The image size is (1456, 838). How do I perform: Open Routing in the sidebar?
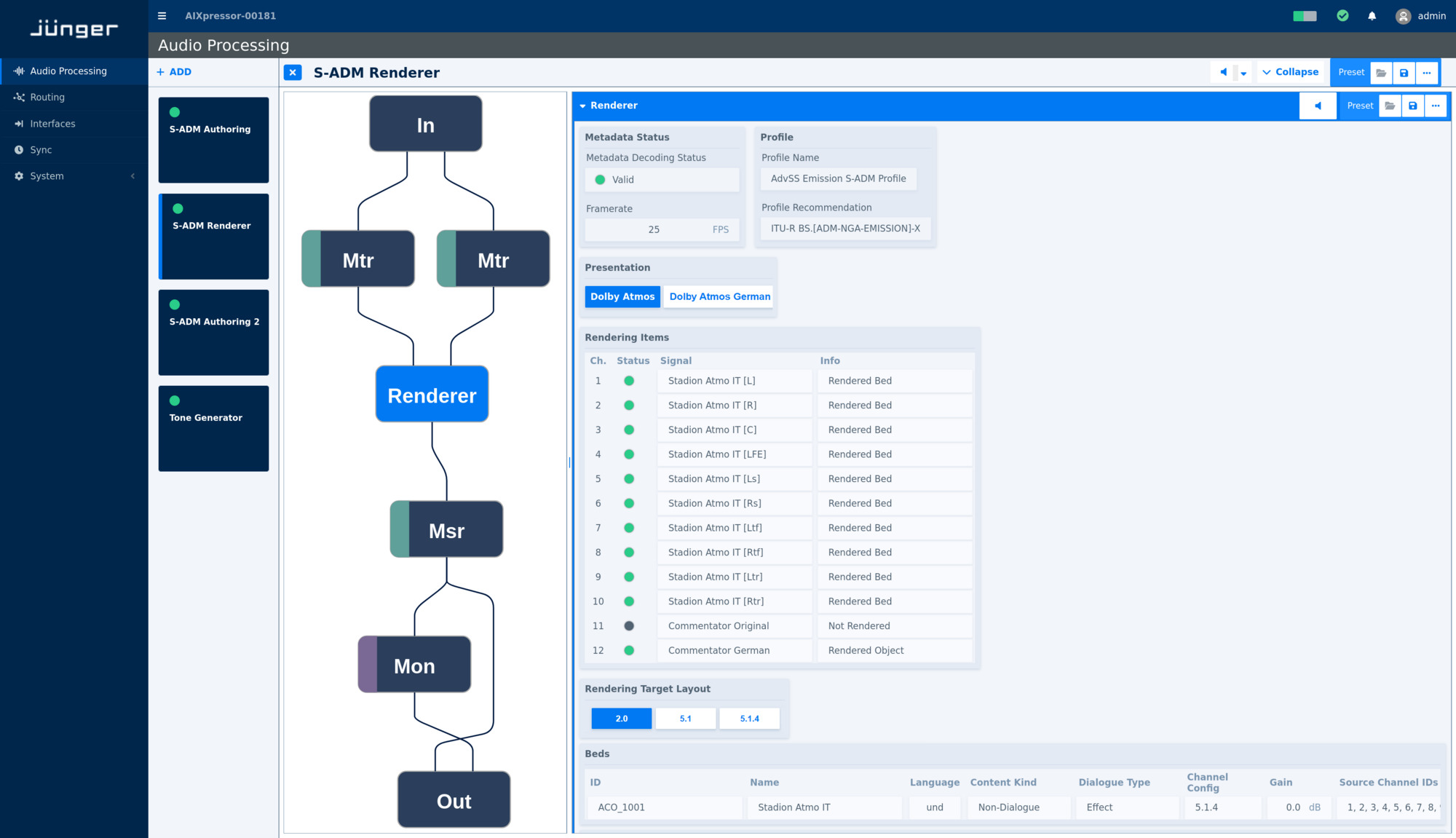click(x=47, y=98)
